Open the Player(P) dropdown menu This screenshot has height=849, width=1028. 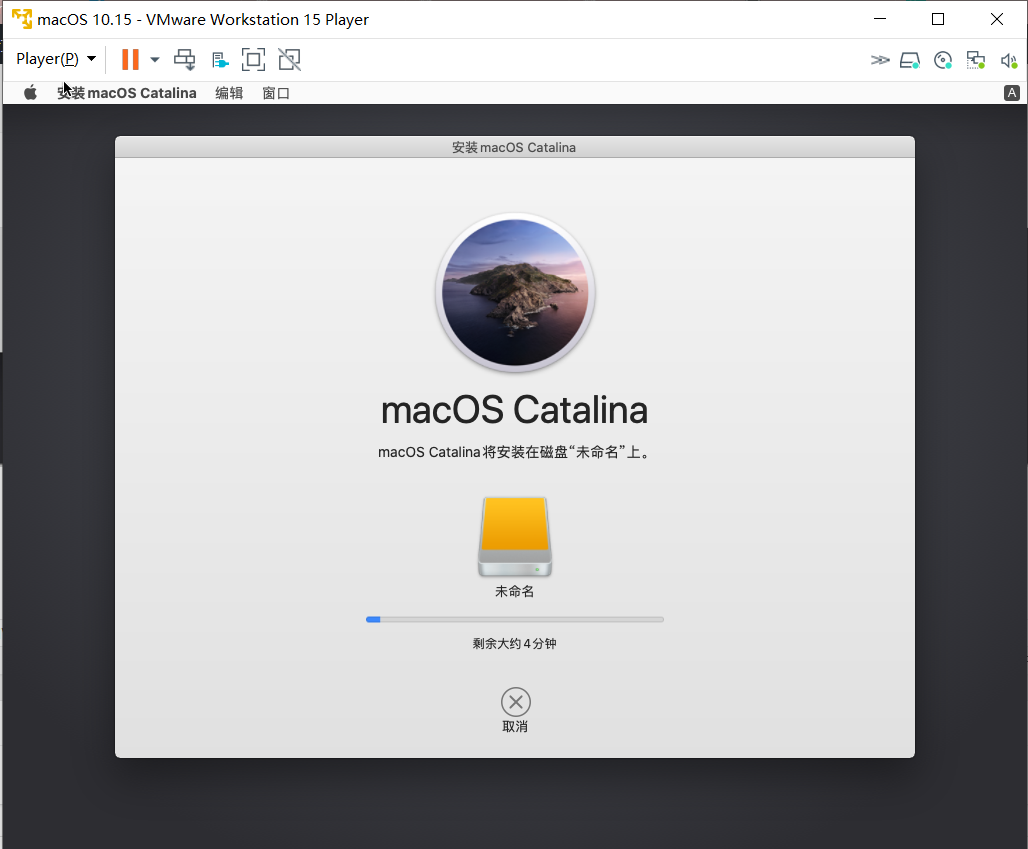48,59
